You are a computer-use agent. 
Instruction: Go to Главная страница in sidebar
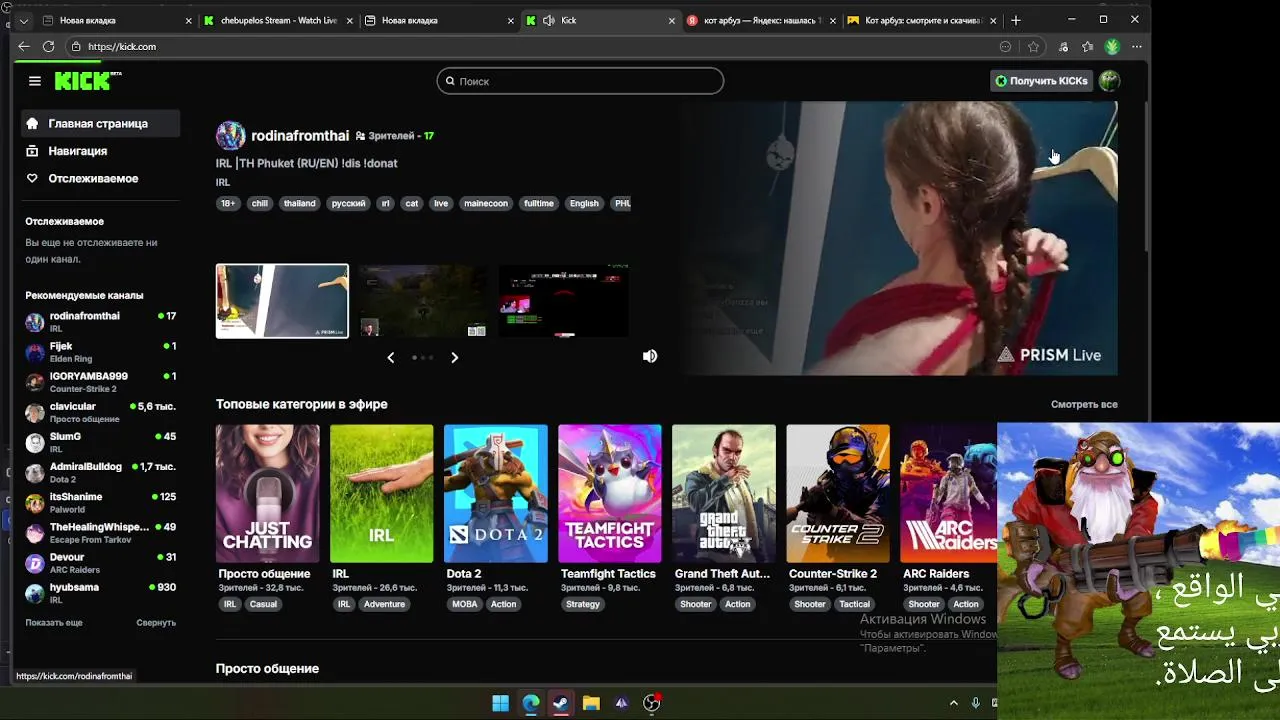[x=100, y=124]
